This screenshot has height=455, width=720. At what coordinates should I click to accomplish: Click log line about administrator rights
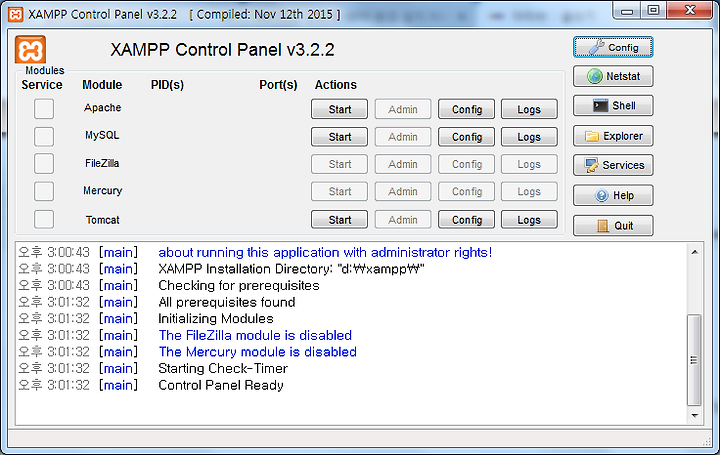pos(325,252)
